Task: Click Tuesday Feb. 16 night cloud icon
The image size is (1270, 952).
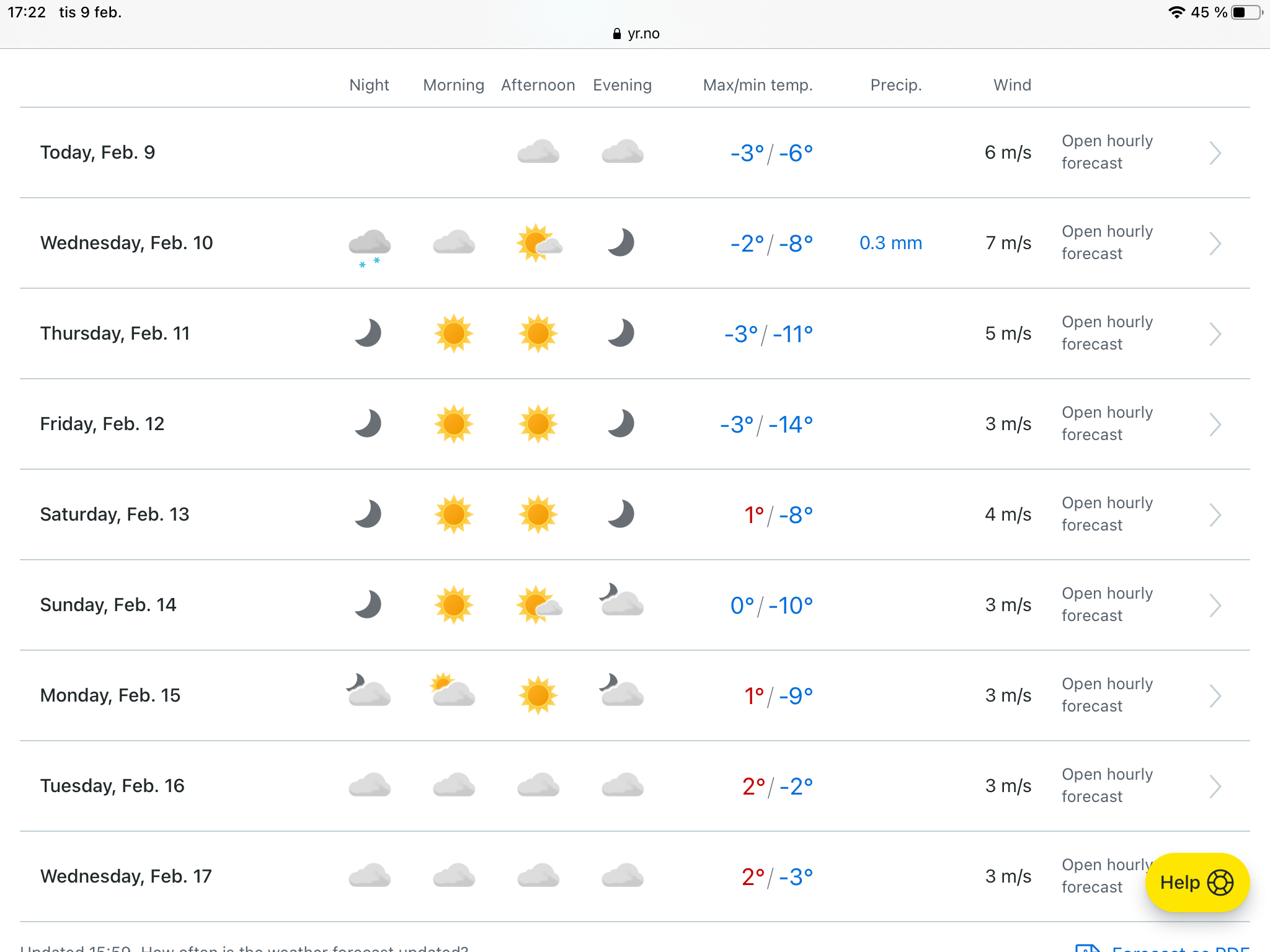Action: (x=370, y=786)
